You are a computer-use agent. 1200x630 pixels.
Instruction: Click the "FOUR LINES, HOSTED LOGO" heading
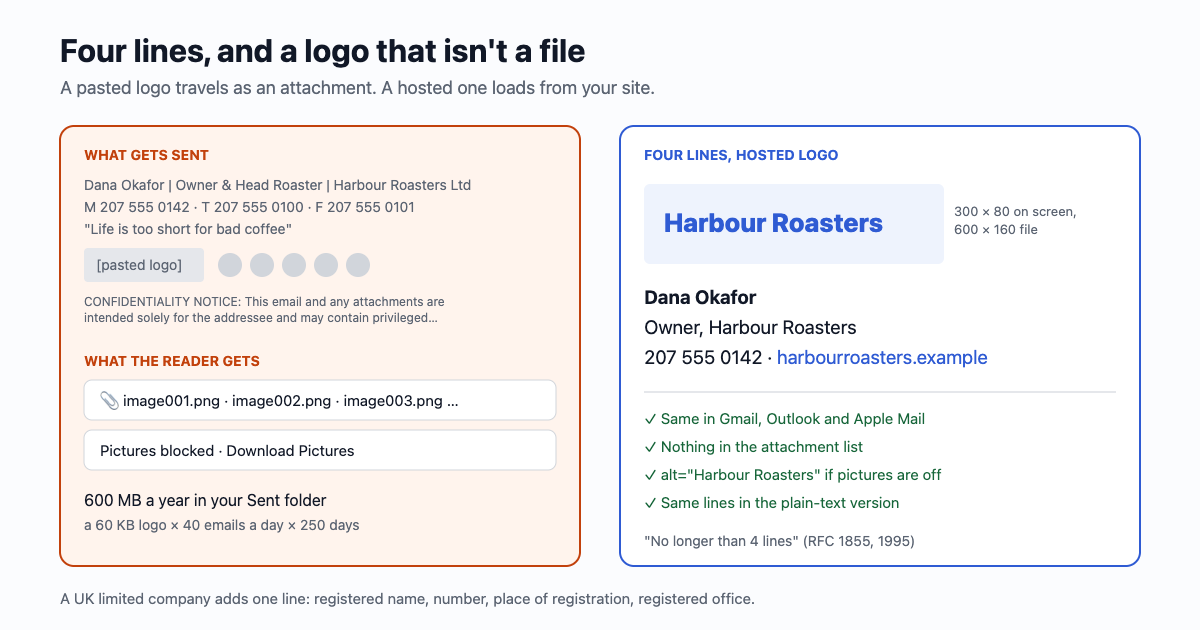pos(741,155)
